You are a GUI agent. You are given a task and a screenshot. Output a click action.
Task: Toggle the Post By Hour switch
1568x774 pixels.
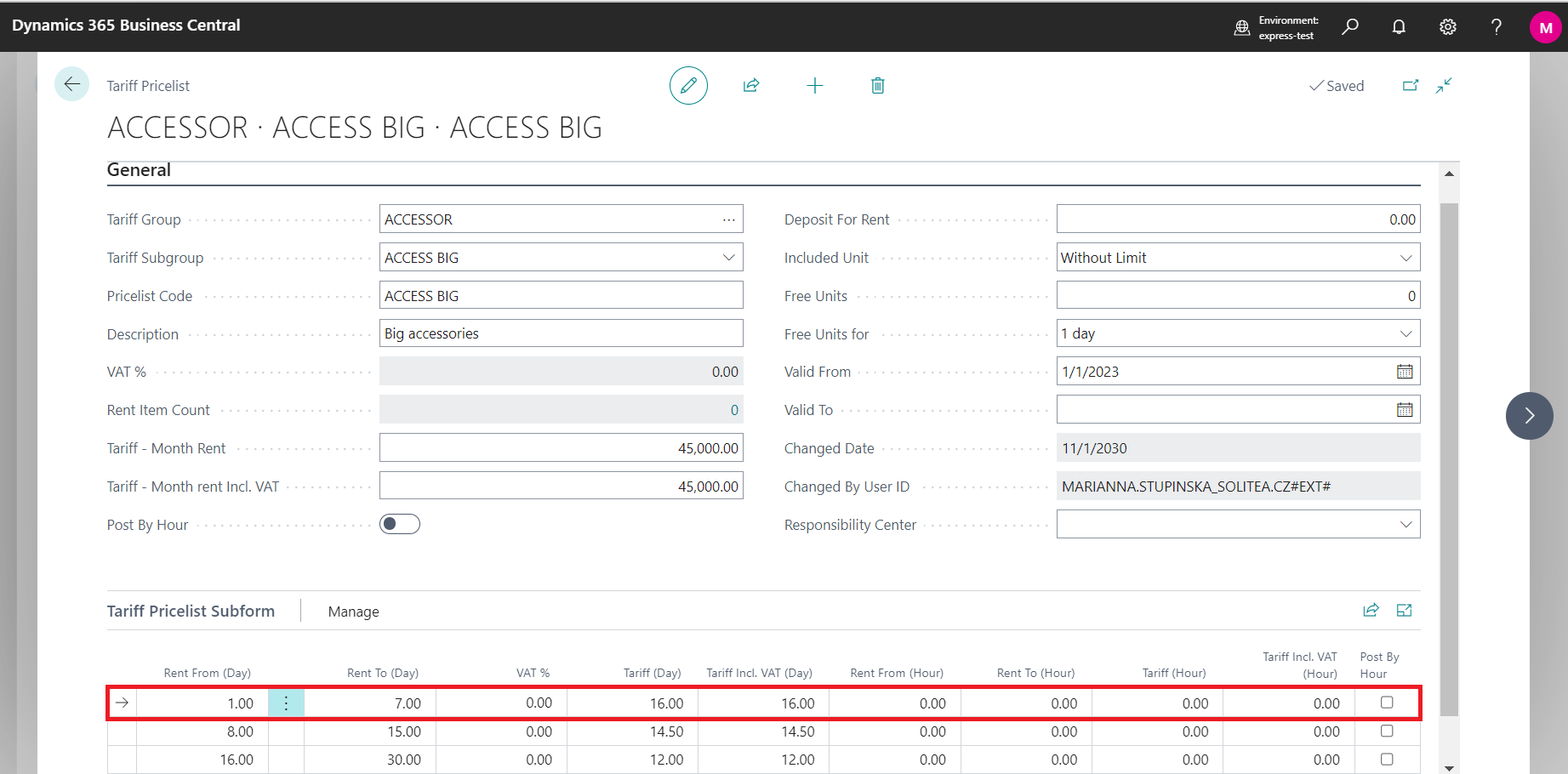tap(400, 524)
